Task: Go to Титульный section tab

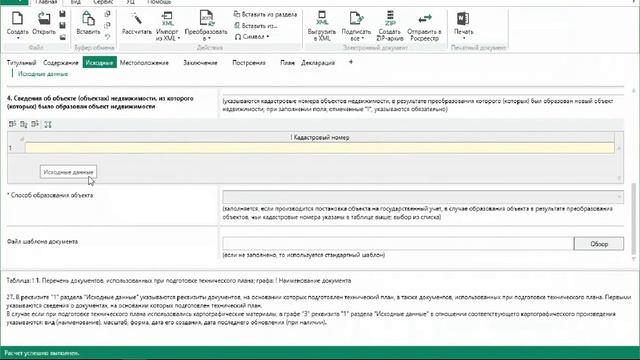Action: 21,62
